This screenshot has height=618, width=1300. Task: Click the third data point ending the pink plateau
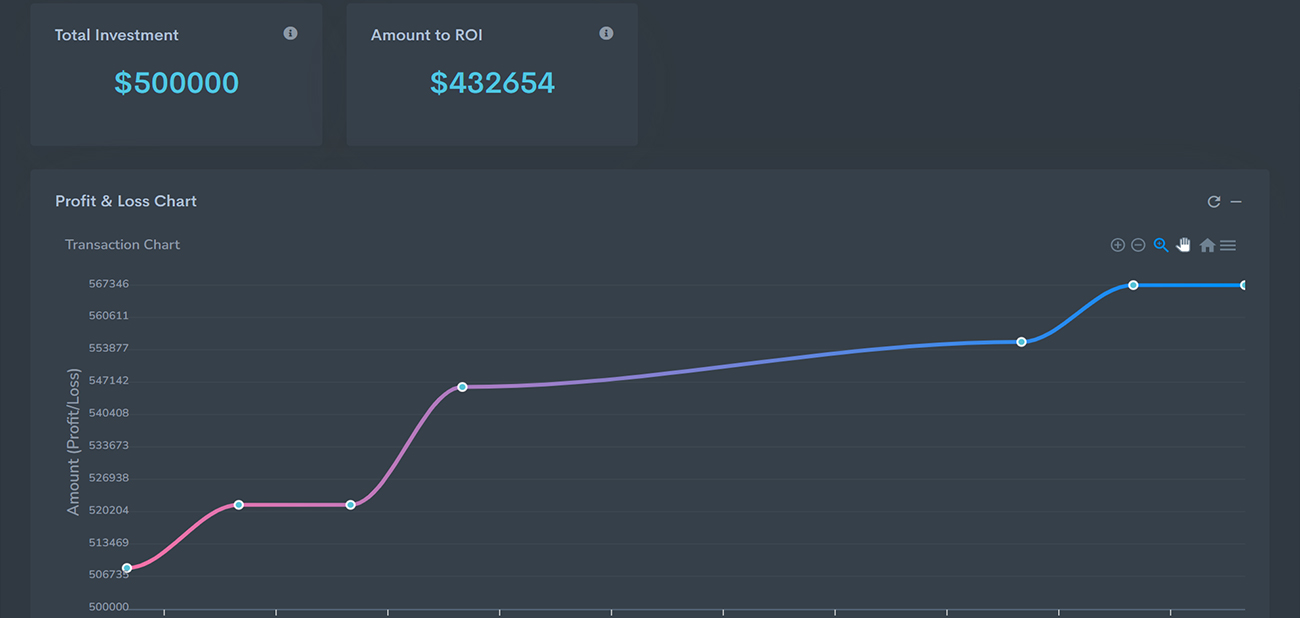(x=351, y=505)
